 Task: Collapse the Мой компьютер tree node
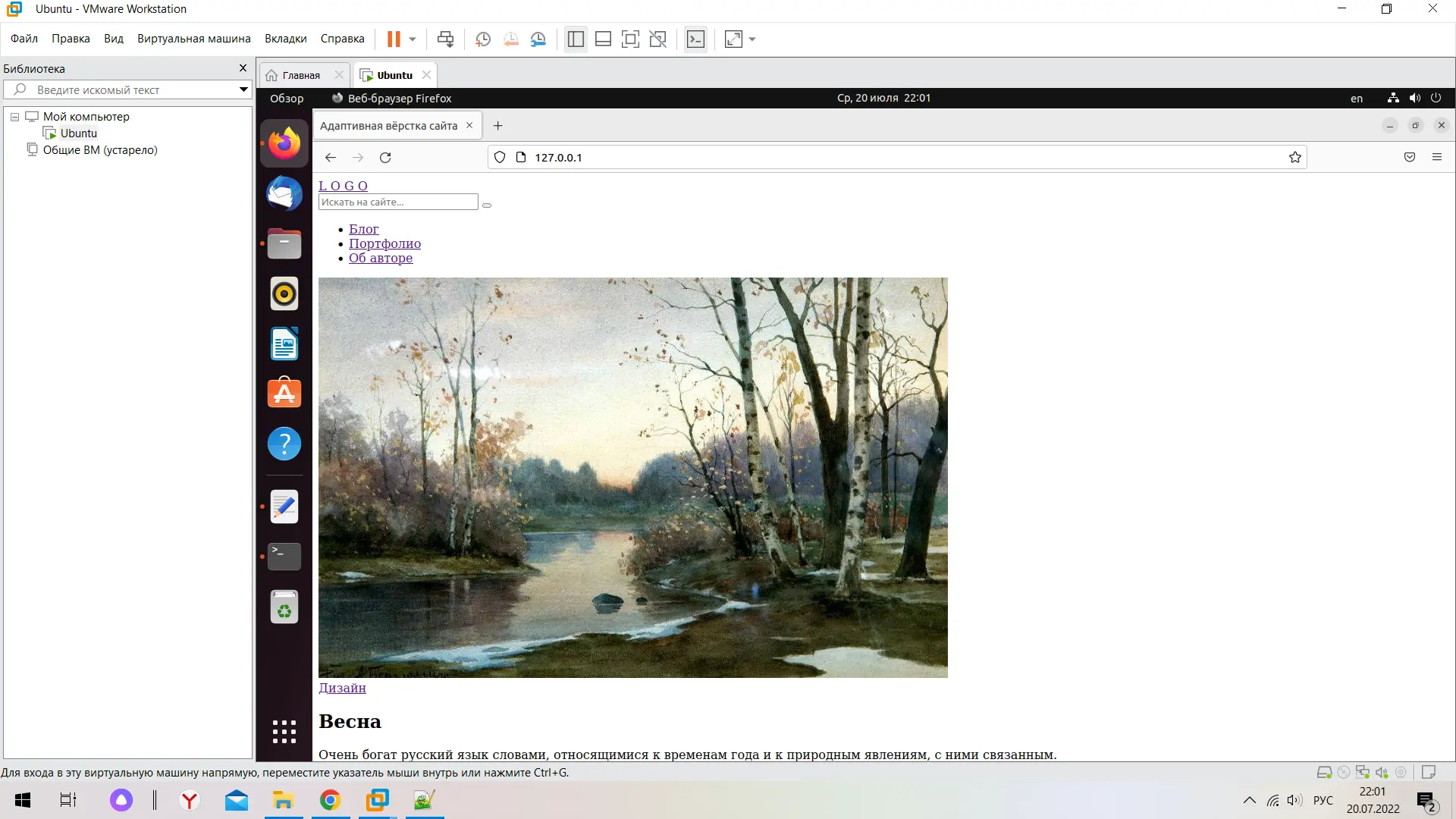coord(14,117)
